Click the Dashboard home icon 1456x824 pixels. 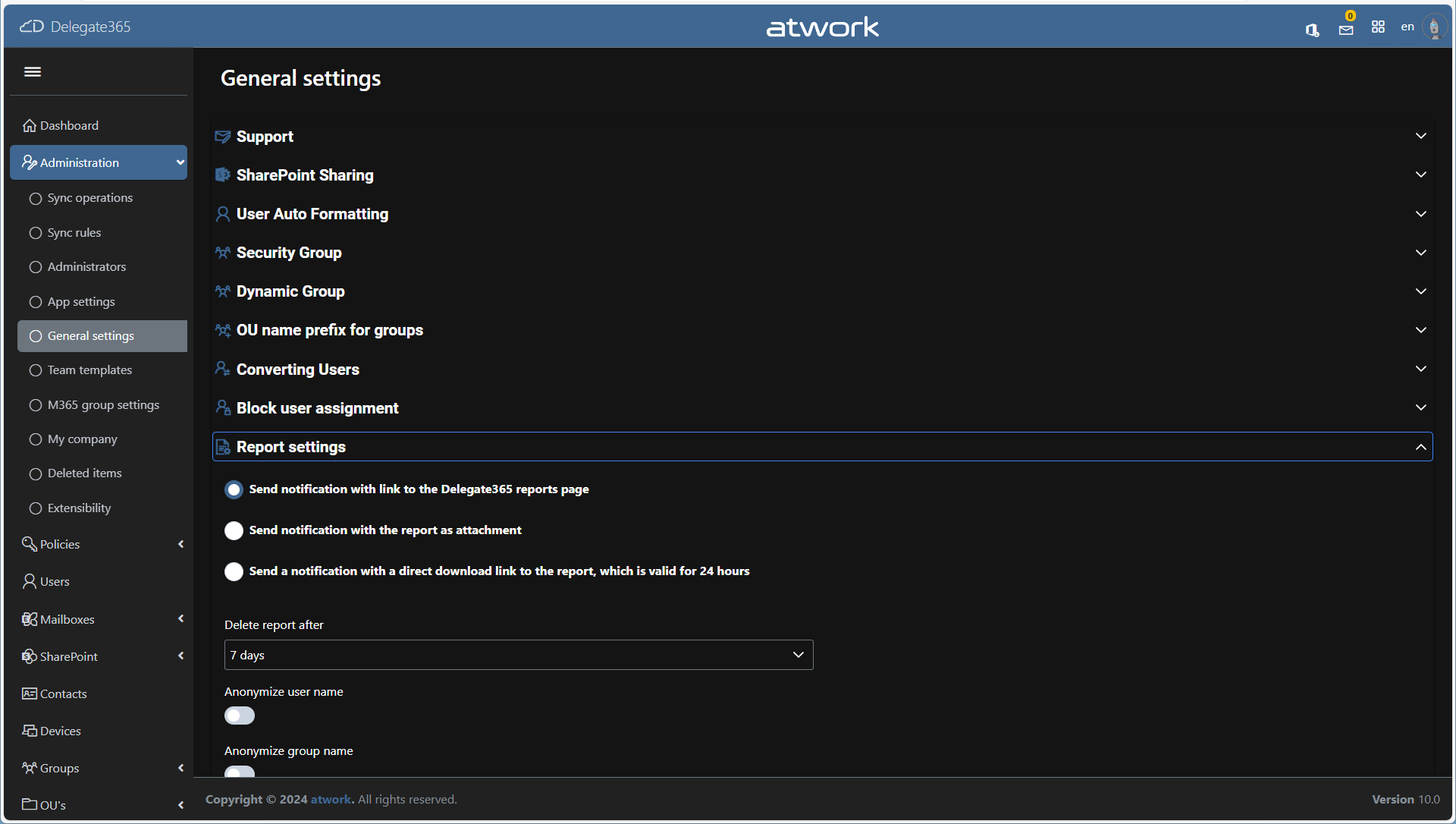pyautogui.click(x=30, y=125)
